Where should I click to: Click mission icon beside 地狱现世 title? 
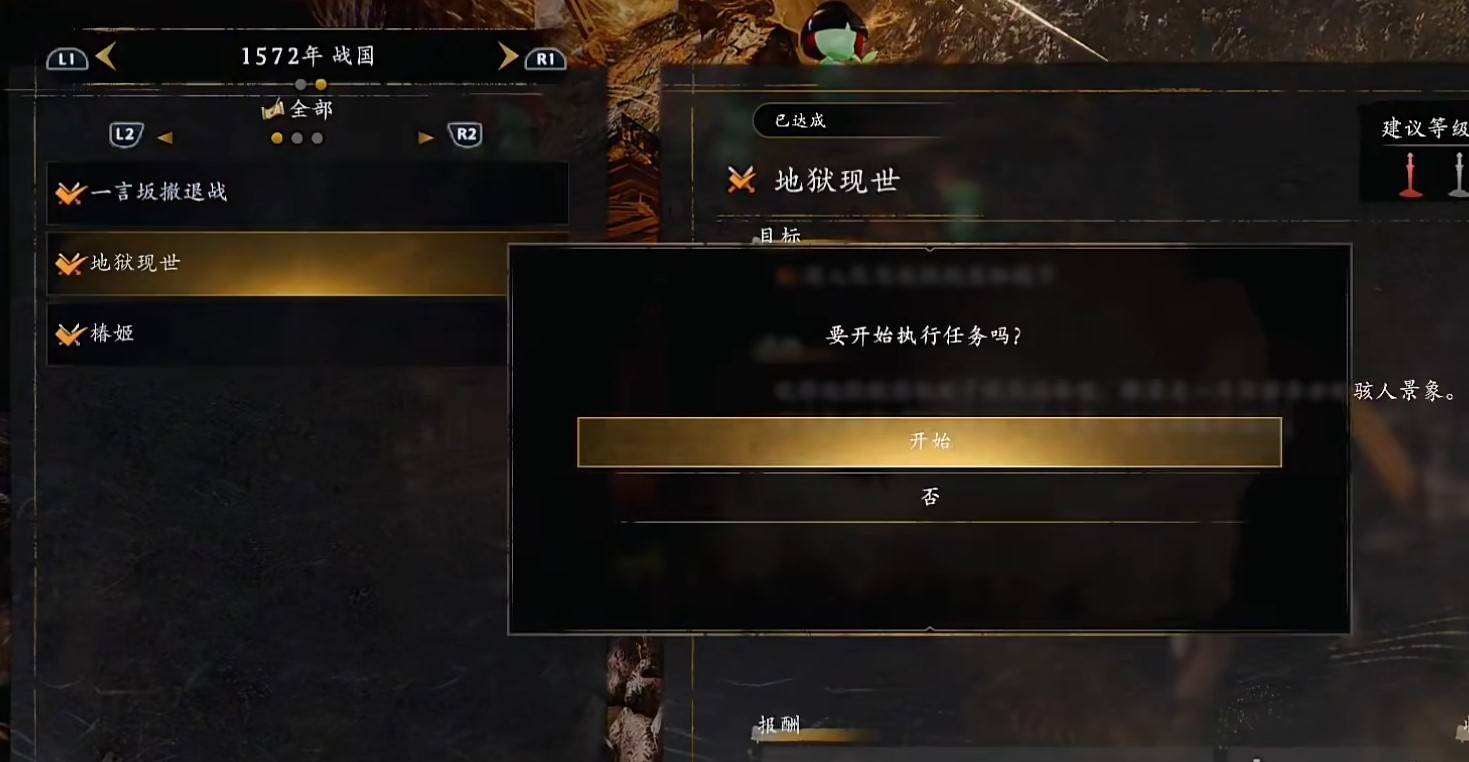pos(741,180)
